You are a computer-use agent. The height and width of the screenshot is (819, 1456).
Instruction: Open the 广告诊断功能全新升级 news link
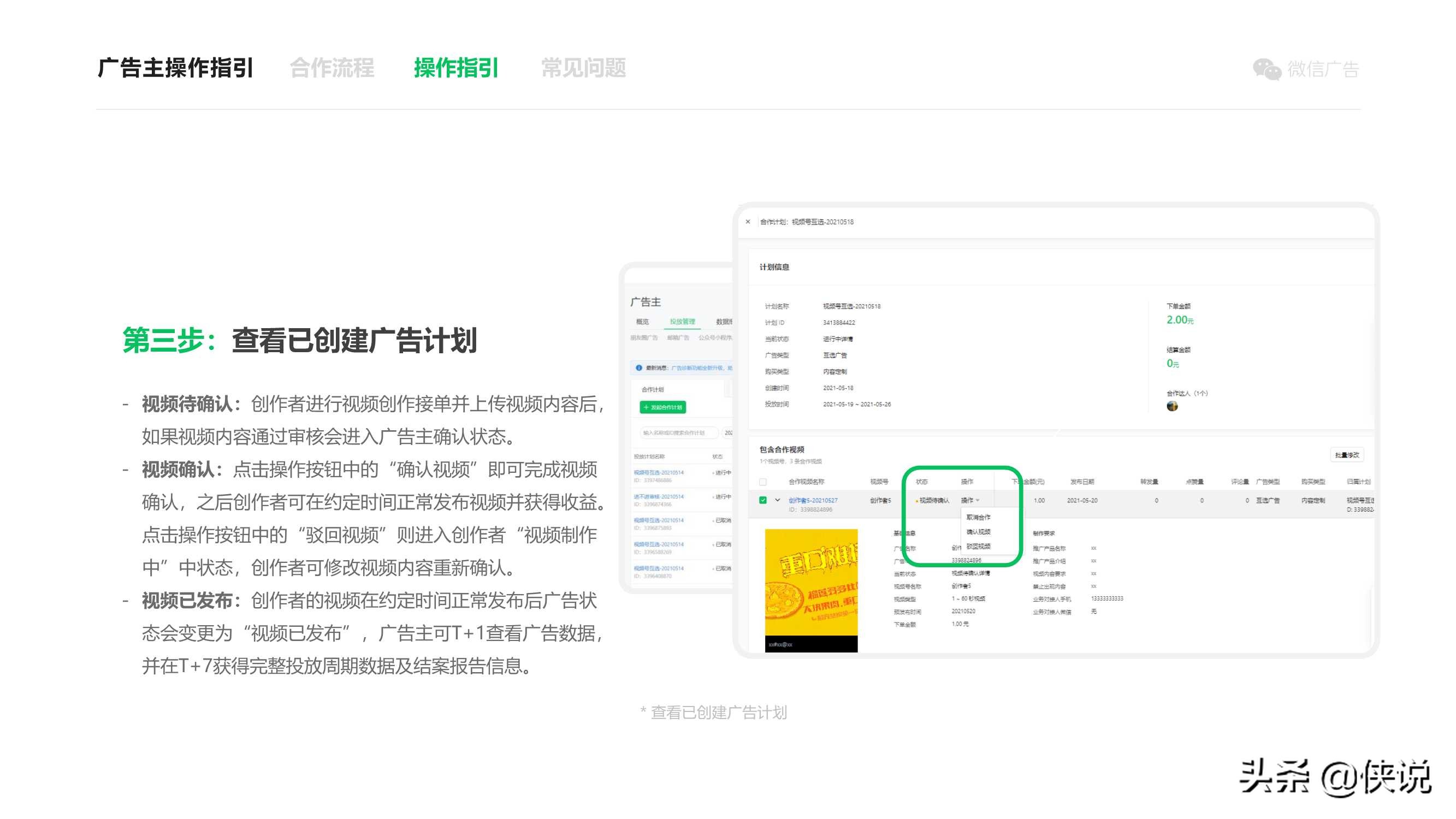point(701,368)
